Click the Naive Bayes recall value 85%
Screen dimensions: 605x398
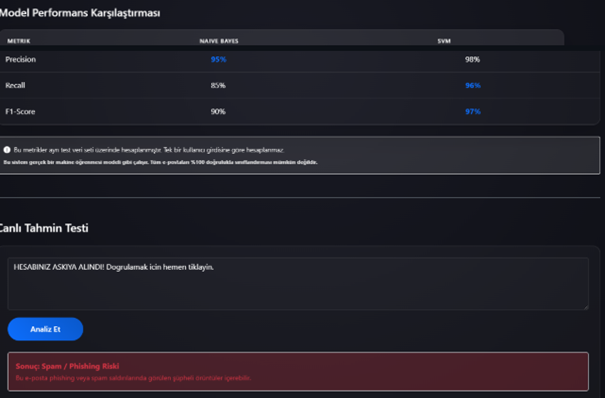click(x=218, y=85)
